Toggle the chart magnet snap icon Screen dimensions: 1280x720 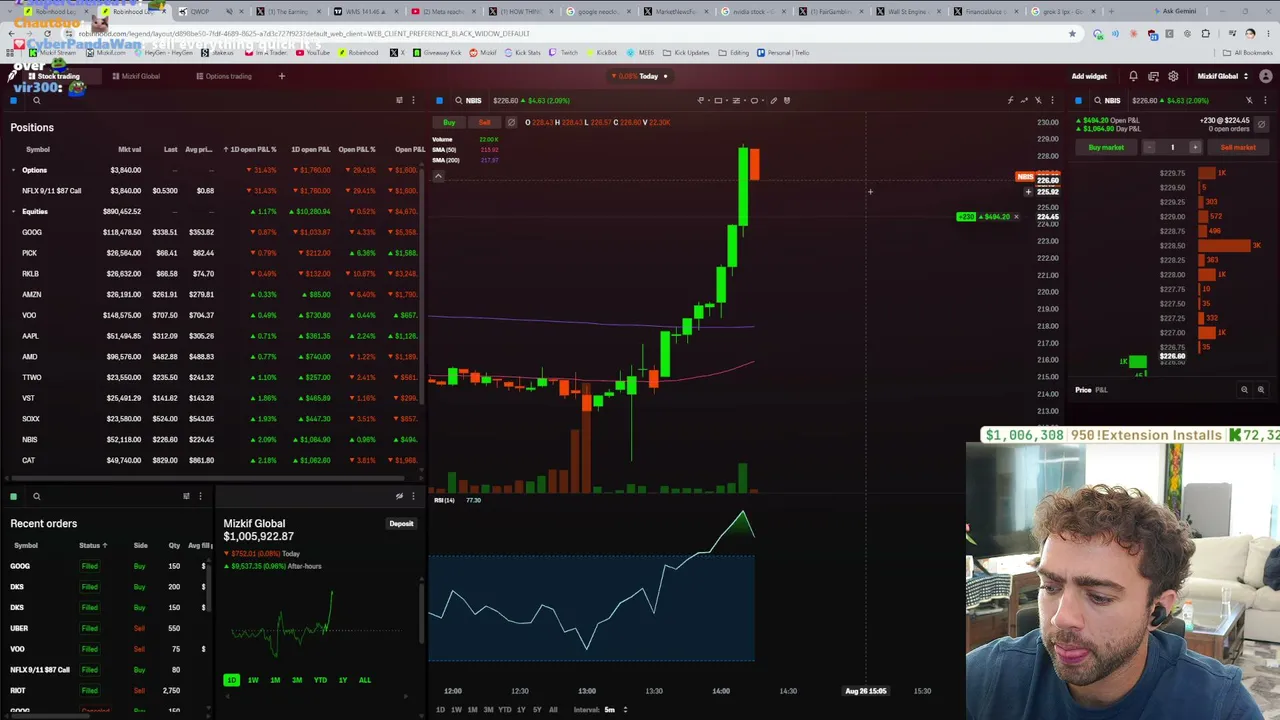787,100
